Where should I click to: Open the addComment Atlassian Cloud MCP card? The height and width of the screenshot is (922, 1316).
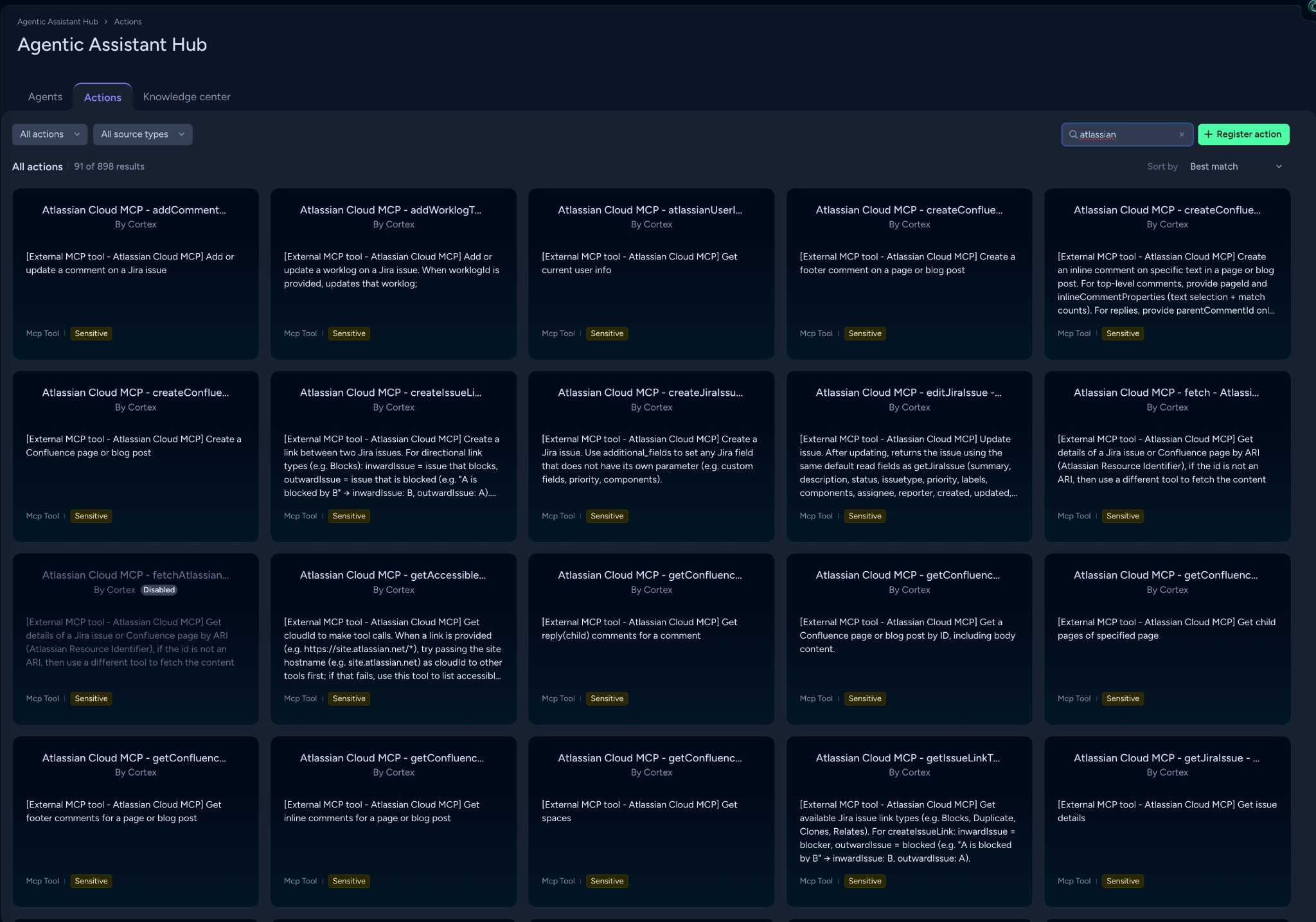click(136, 274)
